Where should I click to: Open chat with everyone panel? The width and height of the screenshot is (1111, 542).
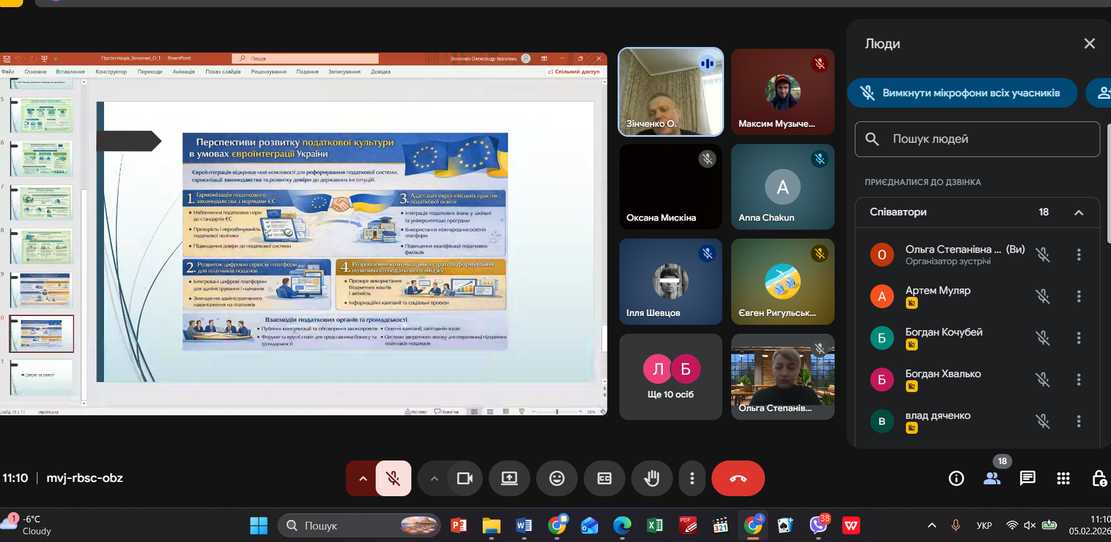click(1027, 479)
